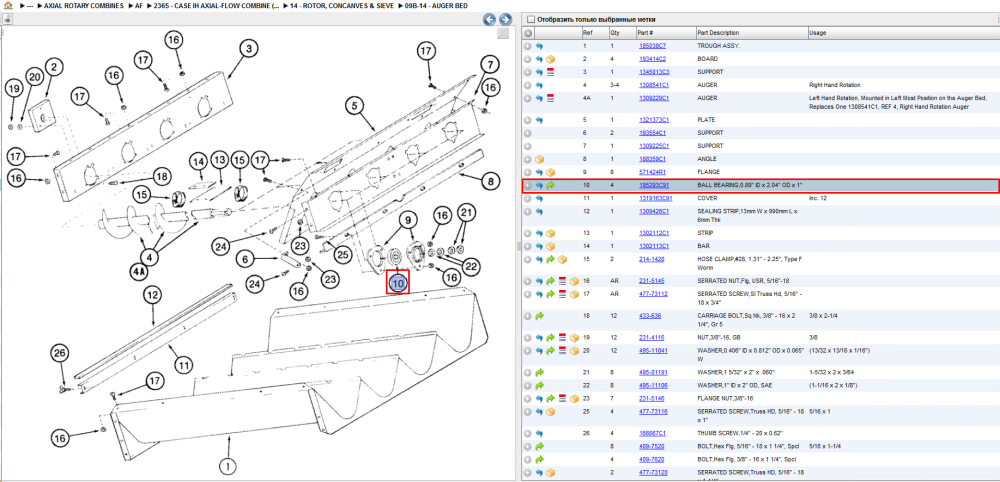Click the red list icon in Ref 3 SUPPORT row
The image size is (1000, 482).
click(550, 72)
